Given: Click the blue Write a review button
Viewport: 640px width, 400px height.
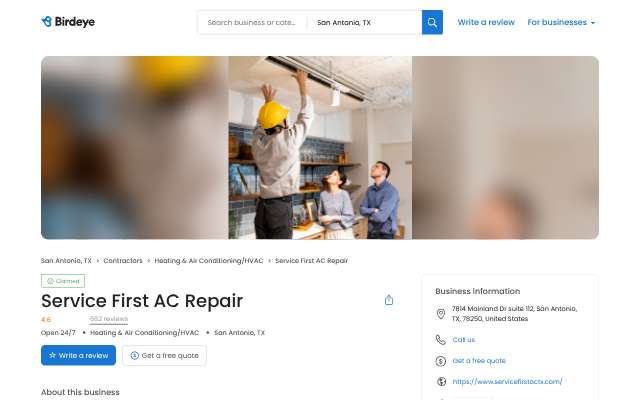Looking at the screenshot, I should pyautogui.click(x=78, y=356).
